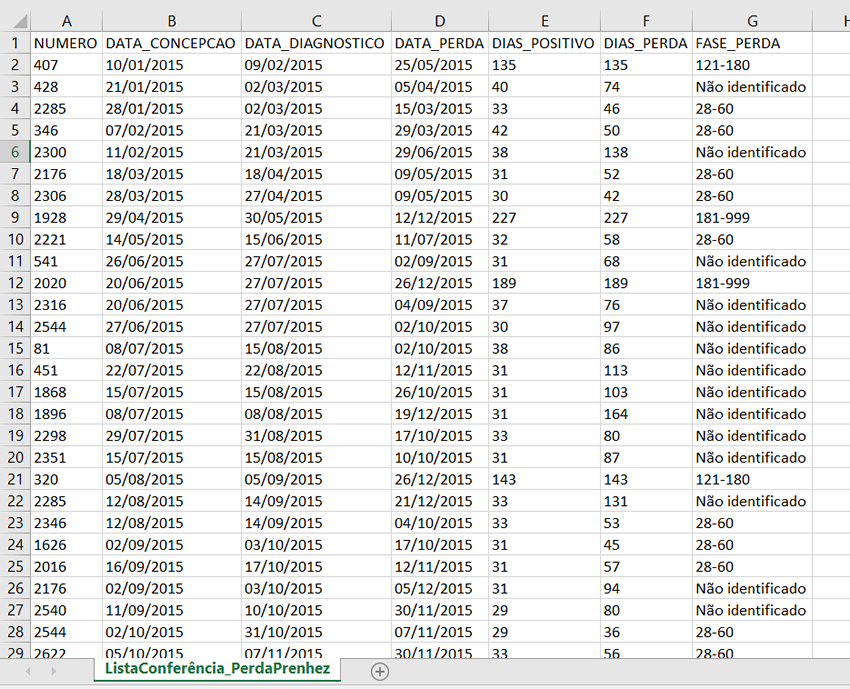Screen dimensions: 850x689
Task: Select row 12 by its row header
Action: coord(15,283)
